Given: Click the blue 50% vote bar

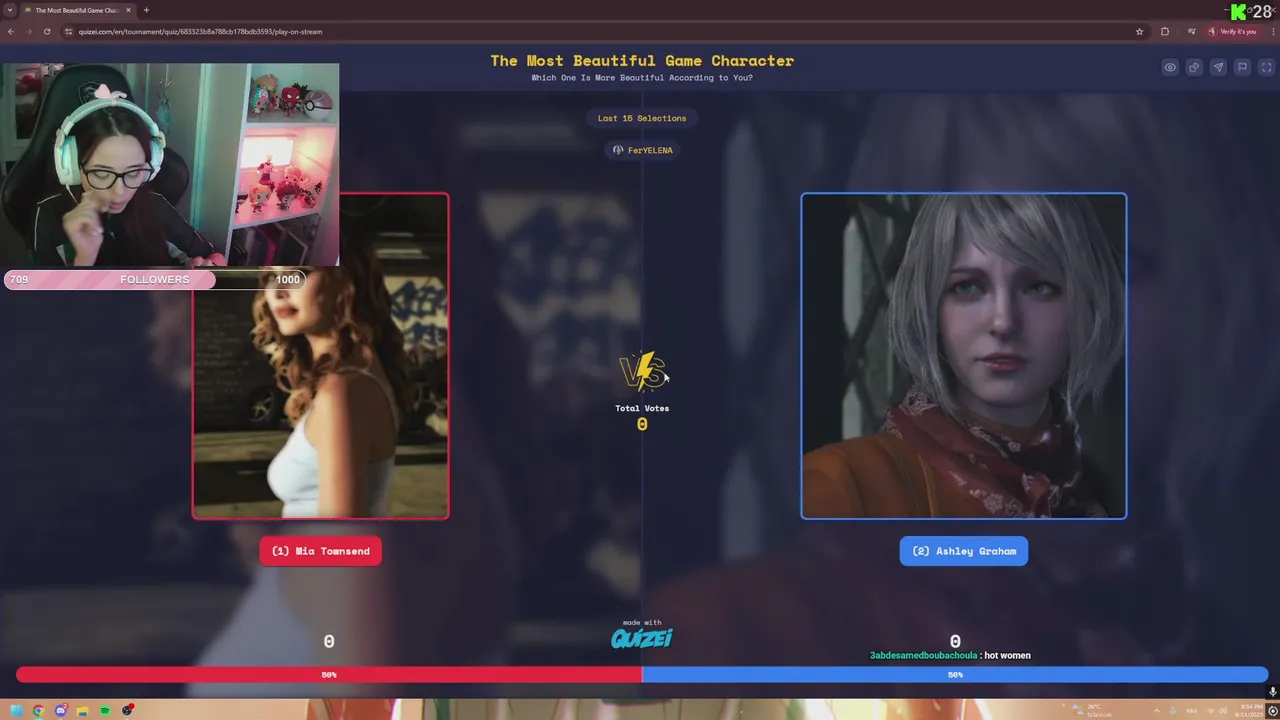Looking at the screenshot, I should point(955,675).
